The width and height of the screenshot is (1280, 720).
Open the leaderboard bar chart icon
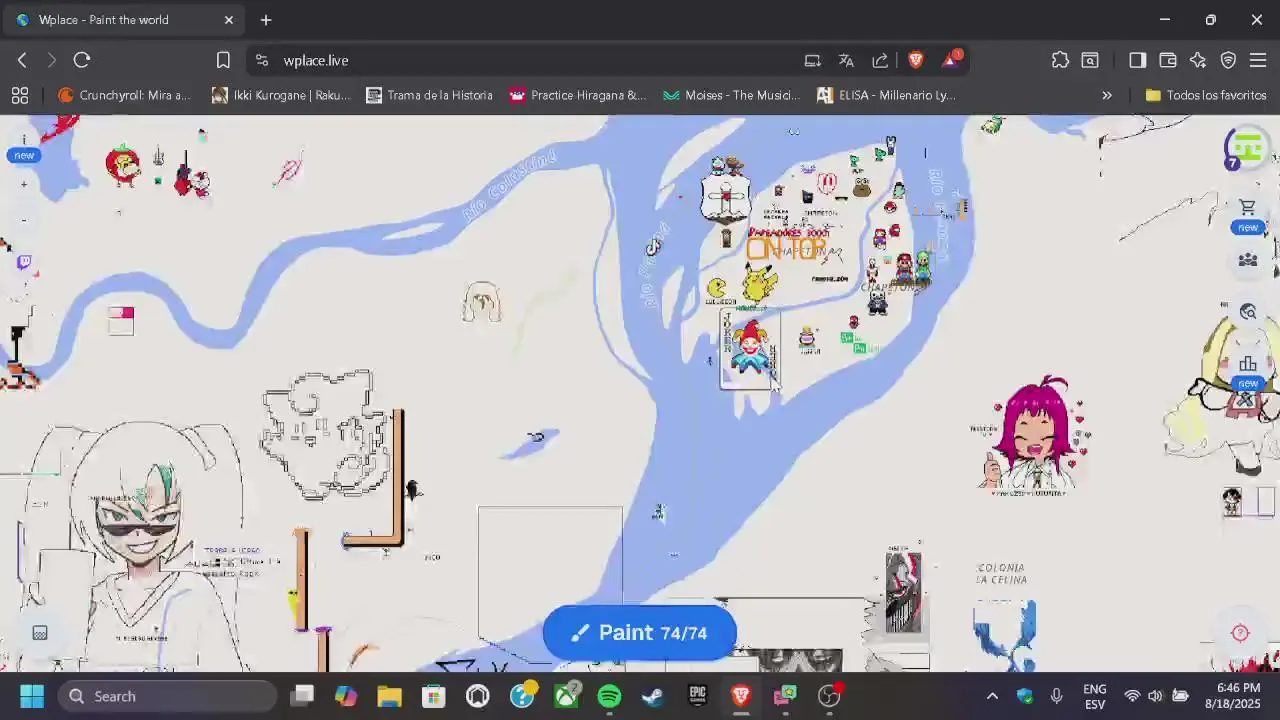click(1247, 364)
